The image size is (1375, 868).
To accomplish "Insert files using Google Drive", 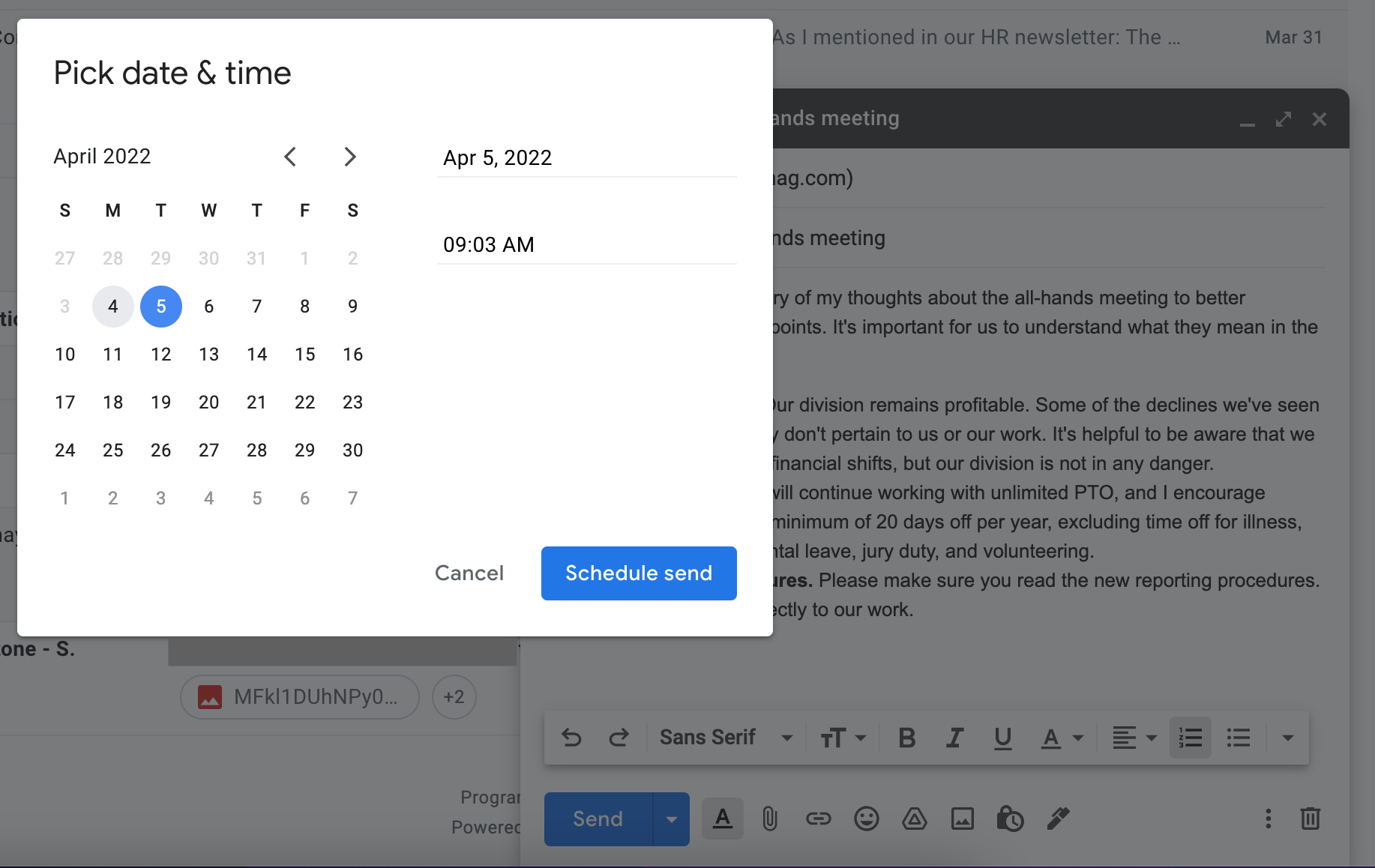I will [x=915, y=819].
